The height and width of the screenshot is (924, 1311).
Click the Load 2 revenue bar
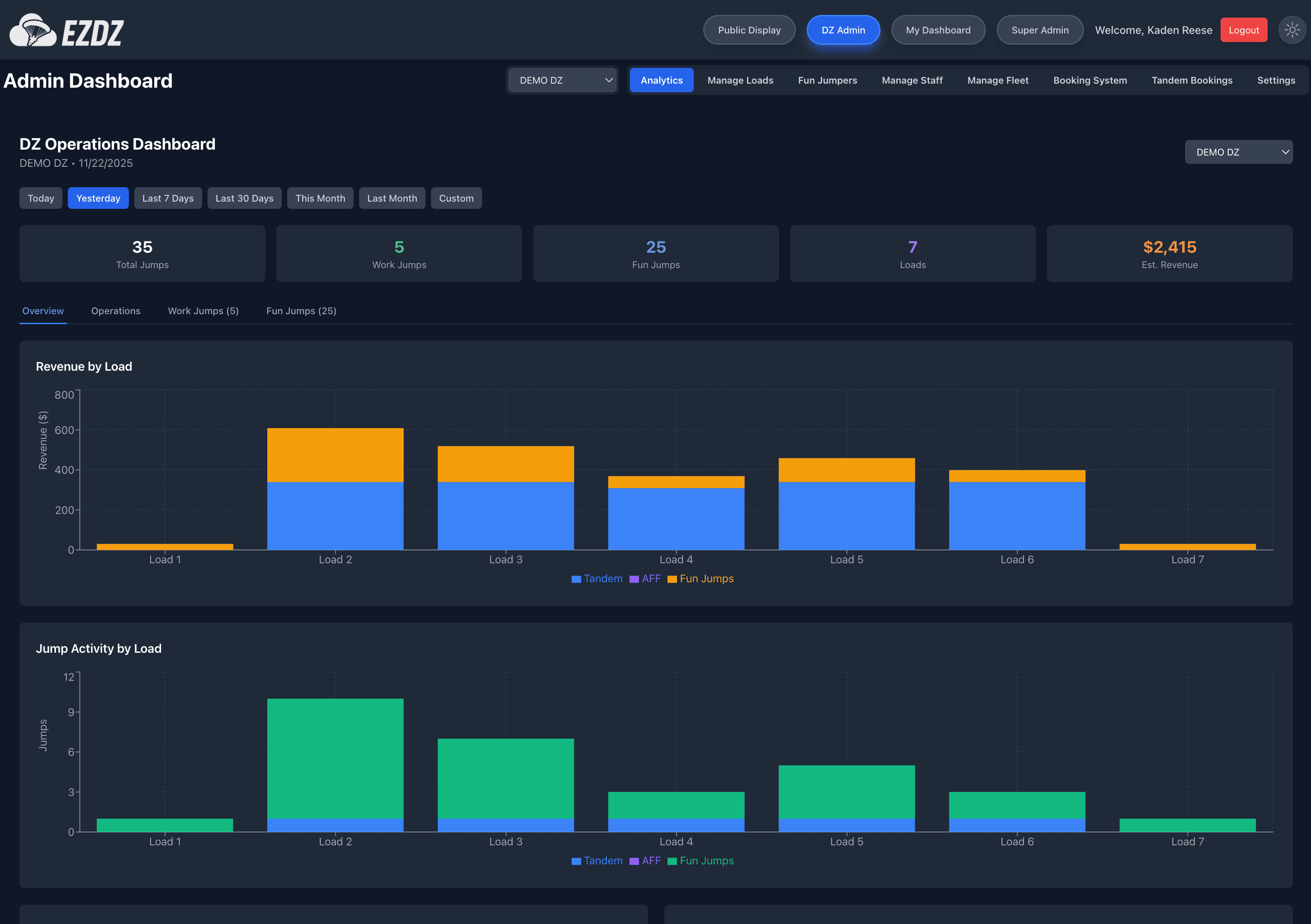pyautogui.click(x=335, y=488)
